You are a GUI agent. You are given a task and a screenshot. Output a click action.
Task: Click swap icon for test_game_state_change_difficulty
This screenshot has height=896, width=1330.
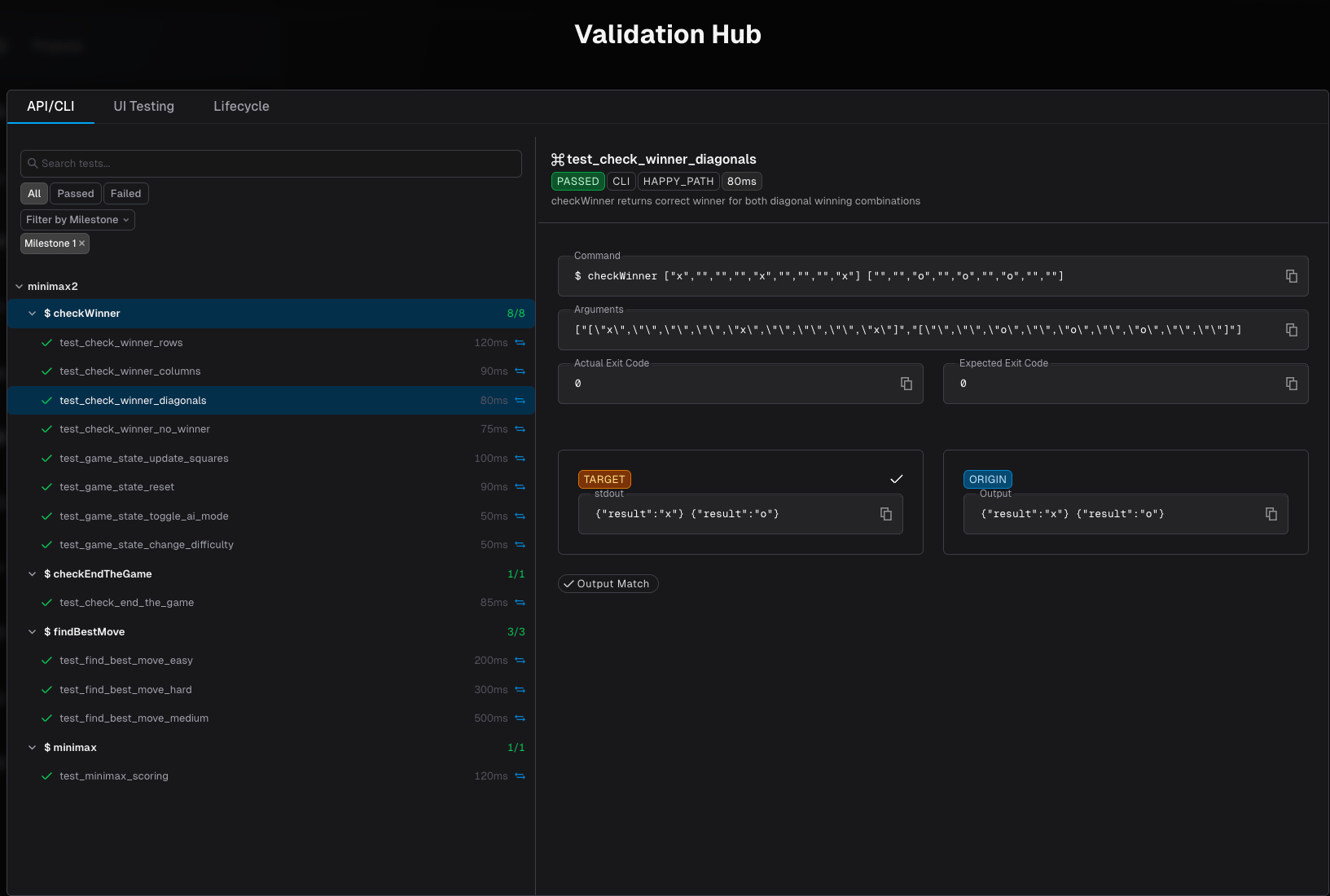pyautogui.click(x=520, y=545)
